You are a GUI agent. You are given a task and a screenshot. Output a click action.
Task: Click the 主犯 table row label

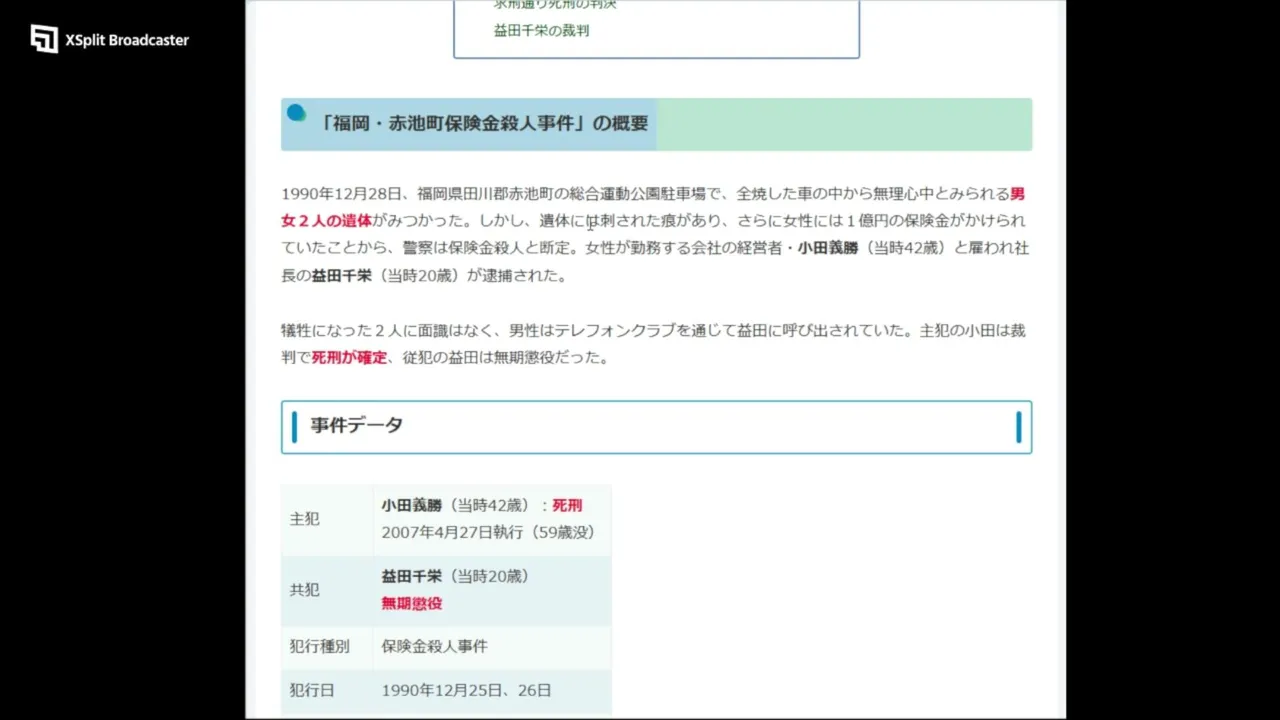pos(304,519)
